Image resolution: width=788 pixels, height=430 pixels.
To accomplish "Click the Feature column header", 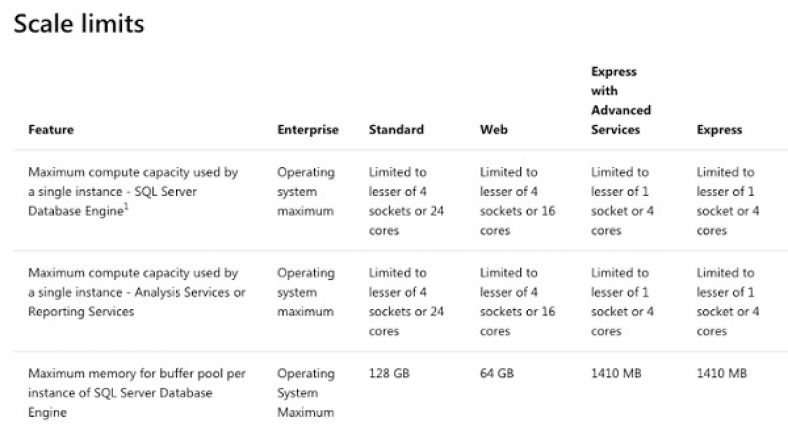I will coord(51,130).
